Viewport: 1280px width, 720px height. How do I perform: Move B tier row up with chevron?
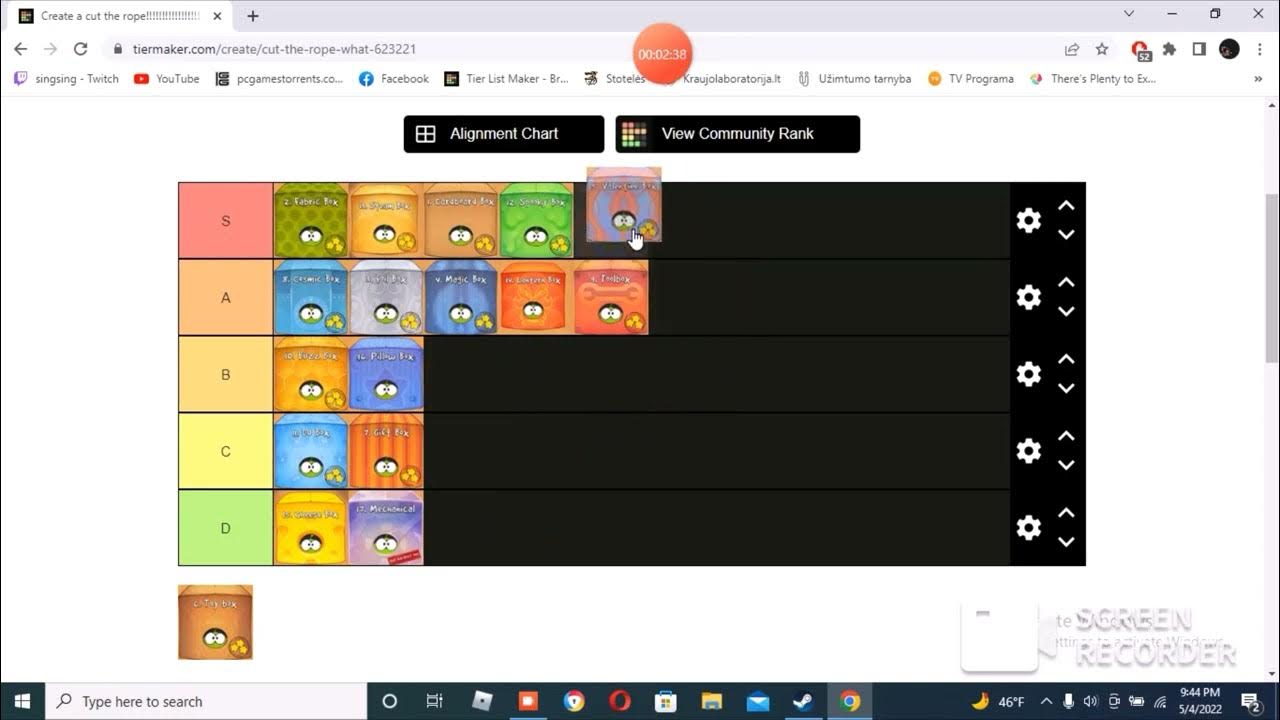(x=1066, y=359)
